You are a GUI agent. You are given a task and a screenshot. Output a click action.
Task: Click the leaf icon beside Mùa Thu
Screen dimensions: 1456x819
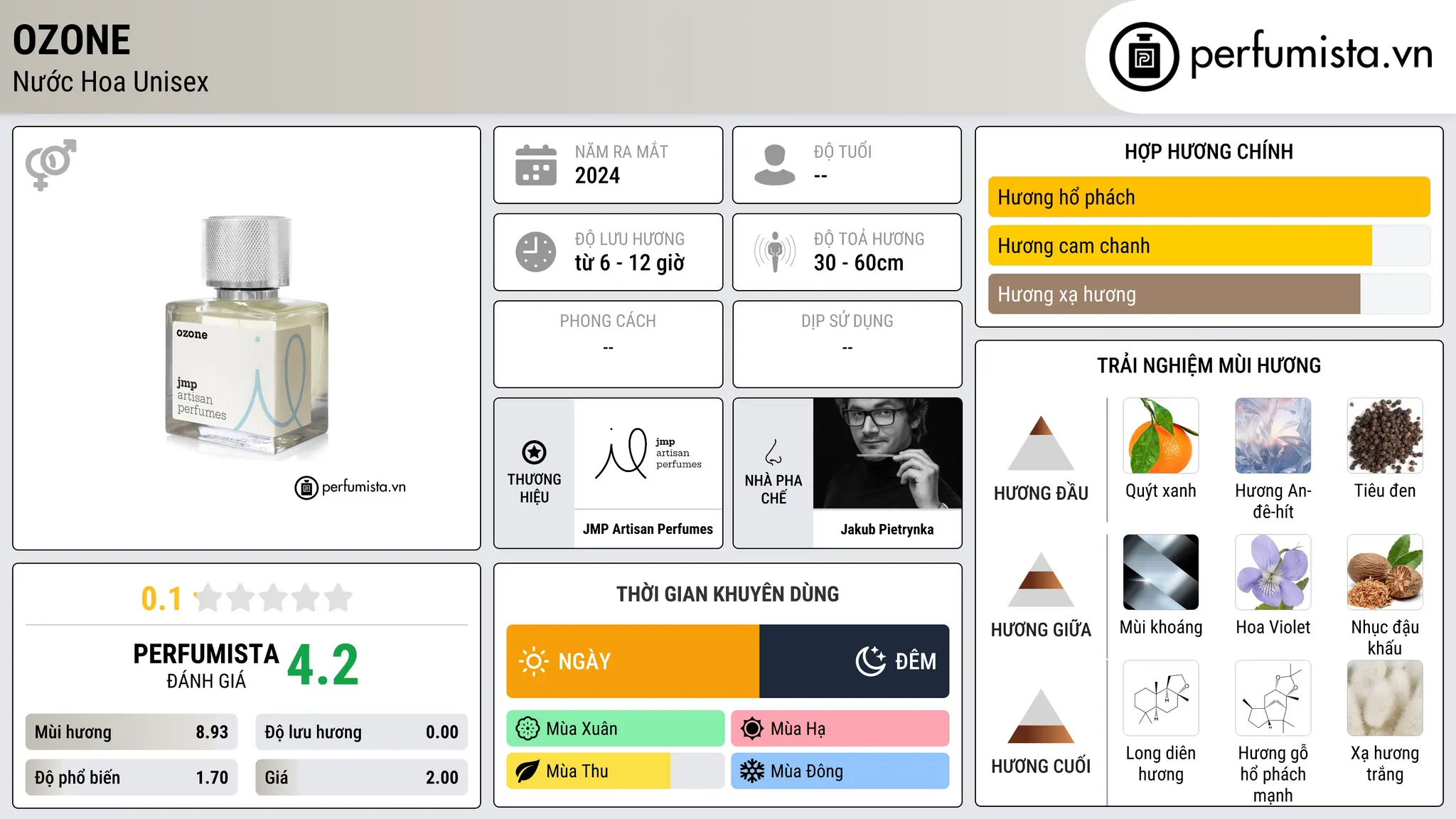528,771
